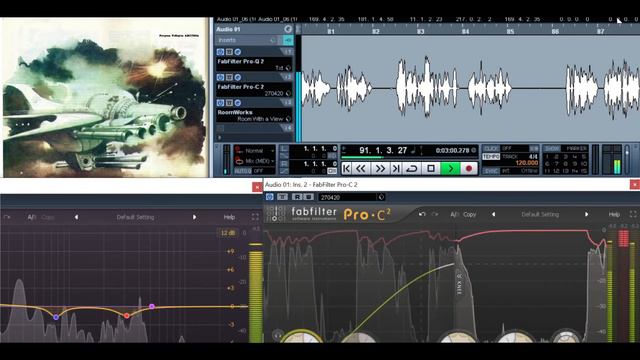Toggle power button of RoomWorks insert
The width and height of the screenshot is (640, 360).
pyautogui.click(x=220, y=103)
